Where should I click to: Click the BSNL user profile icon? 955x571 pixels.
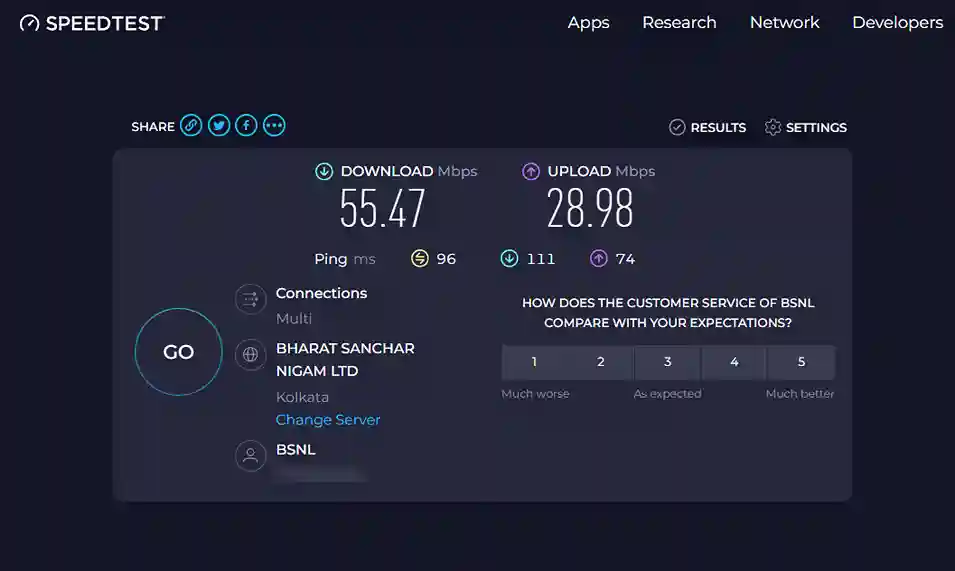pyautogui.click(x=250, y=455)
